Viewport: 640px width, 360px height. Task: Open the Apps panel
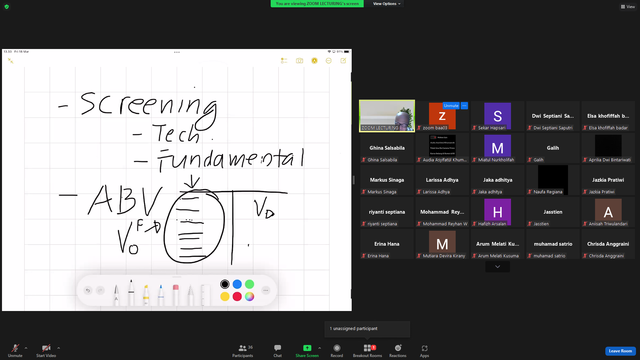point(424,350)
